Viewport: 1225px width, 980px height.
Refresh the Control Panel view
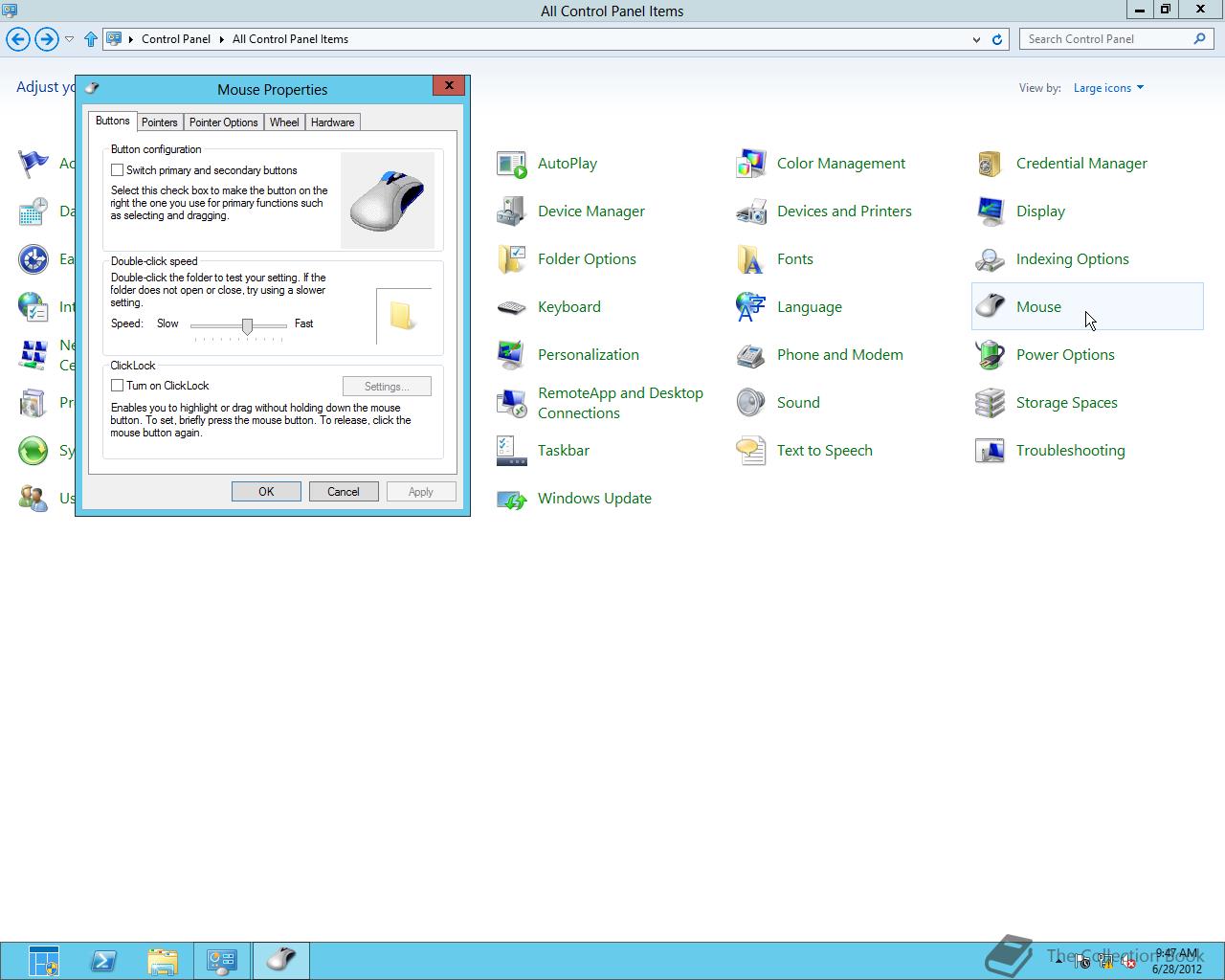[x=997, y=39]
